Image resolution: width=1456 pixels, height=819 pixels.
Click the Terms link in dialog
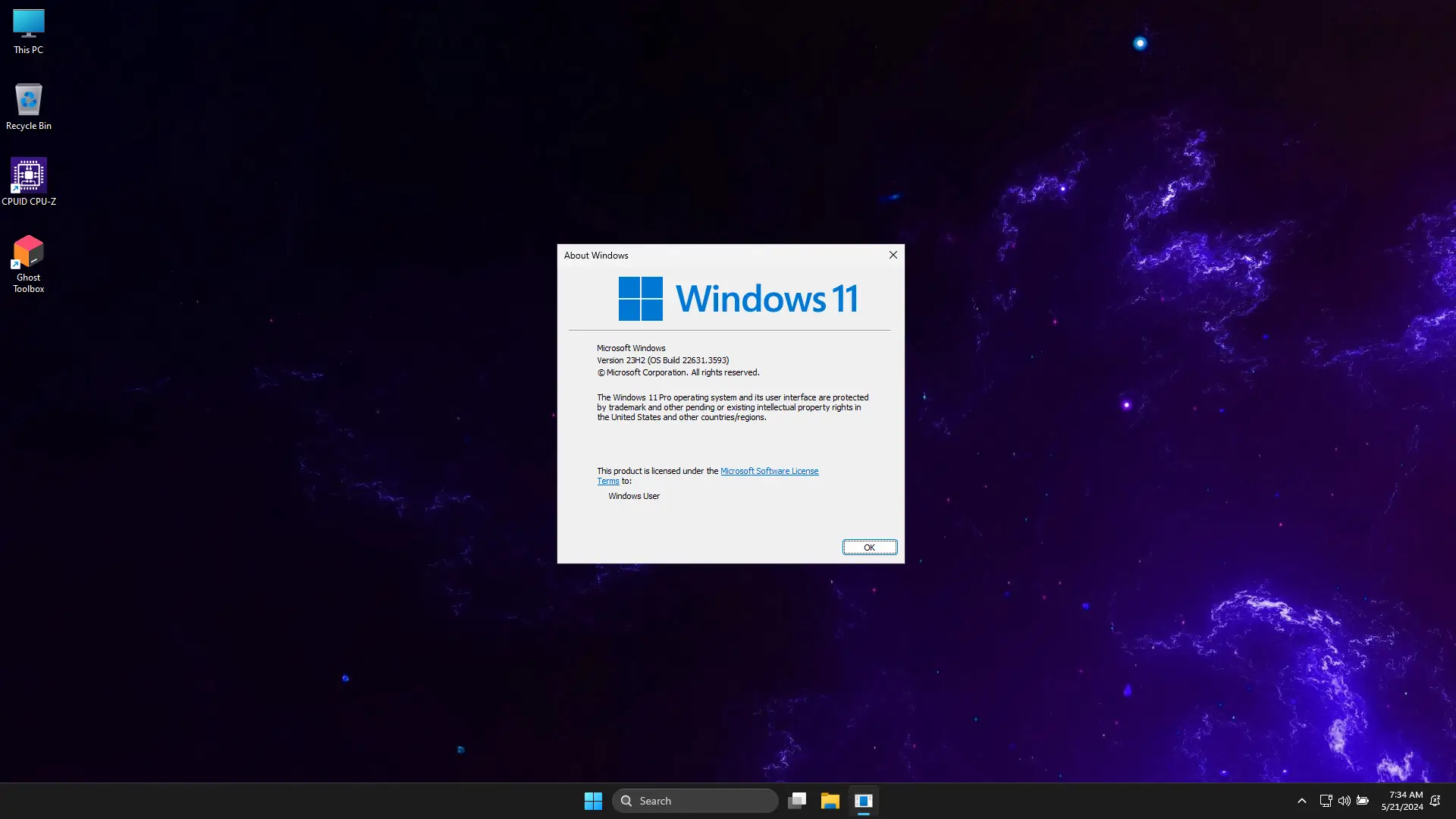pos(607,482)
